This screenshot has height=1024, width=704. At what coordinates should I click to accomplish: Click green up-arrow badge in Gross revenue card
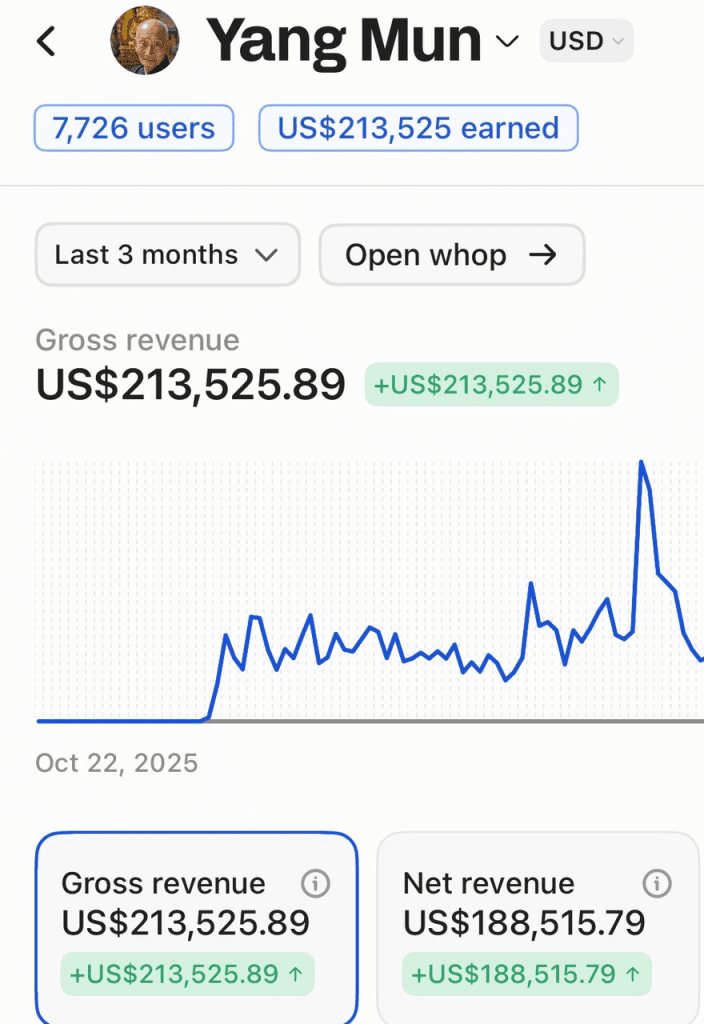point(187,974)
